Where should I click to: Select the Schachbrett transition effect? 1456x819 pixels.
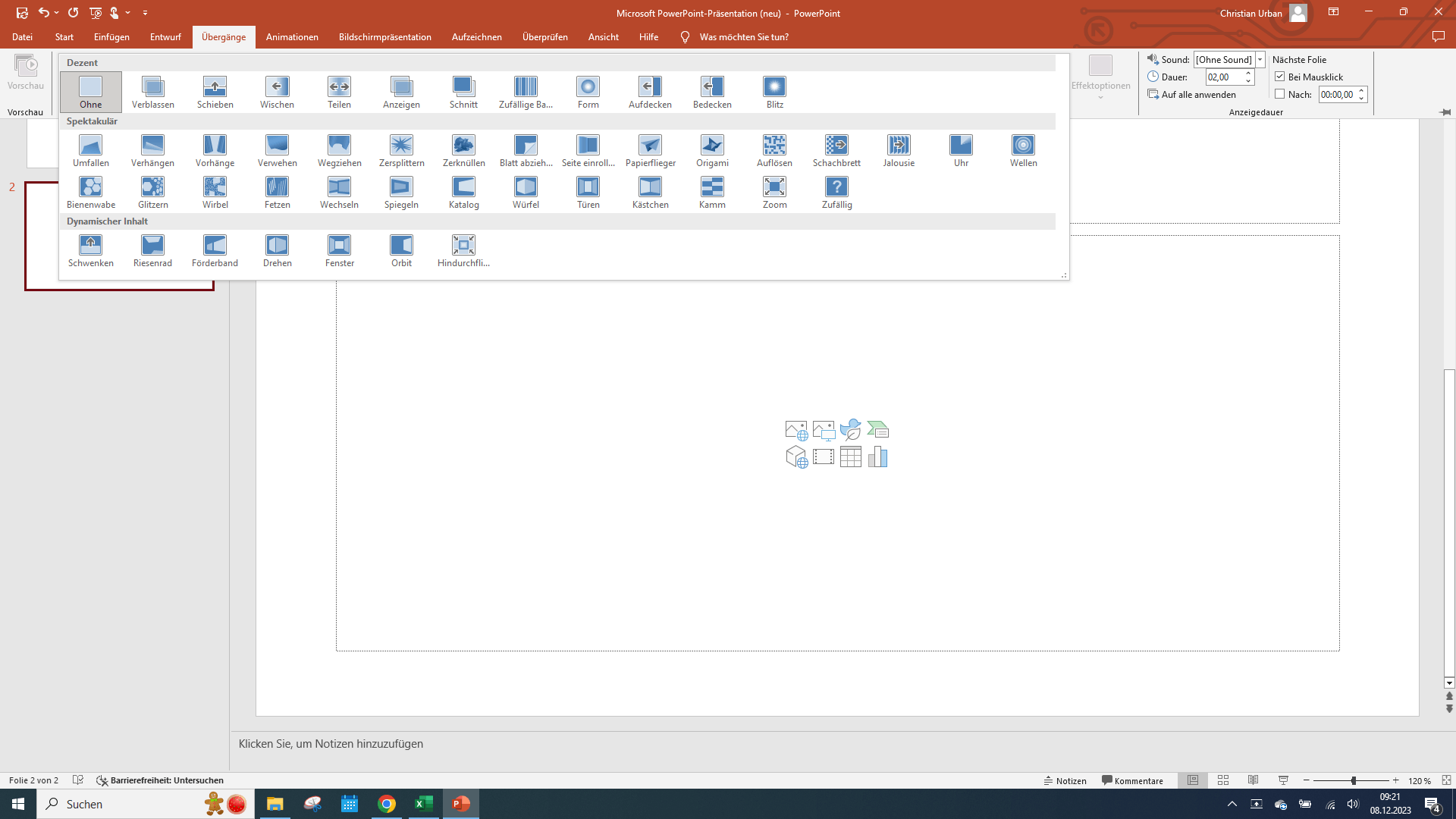point(836,151)
